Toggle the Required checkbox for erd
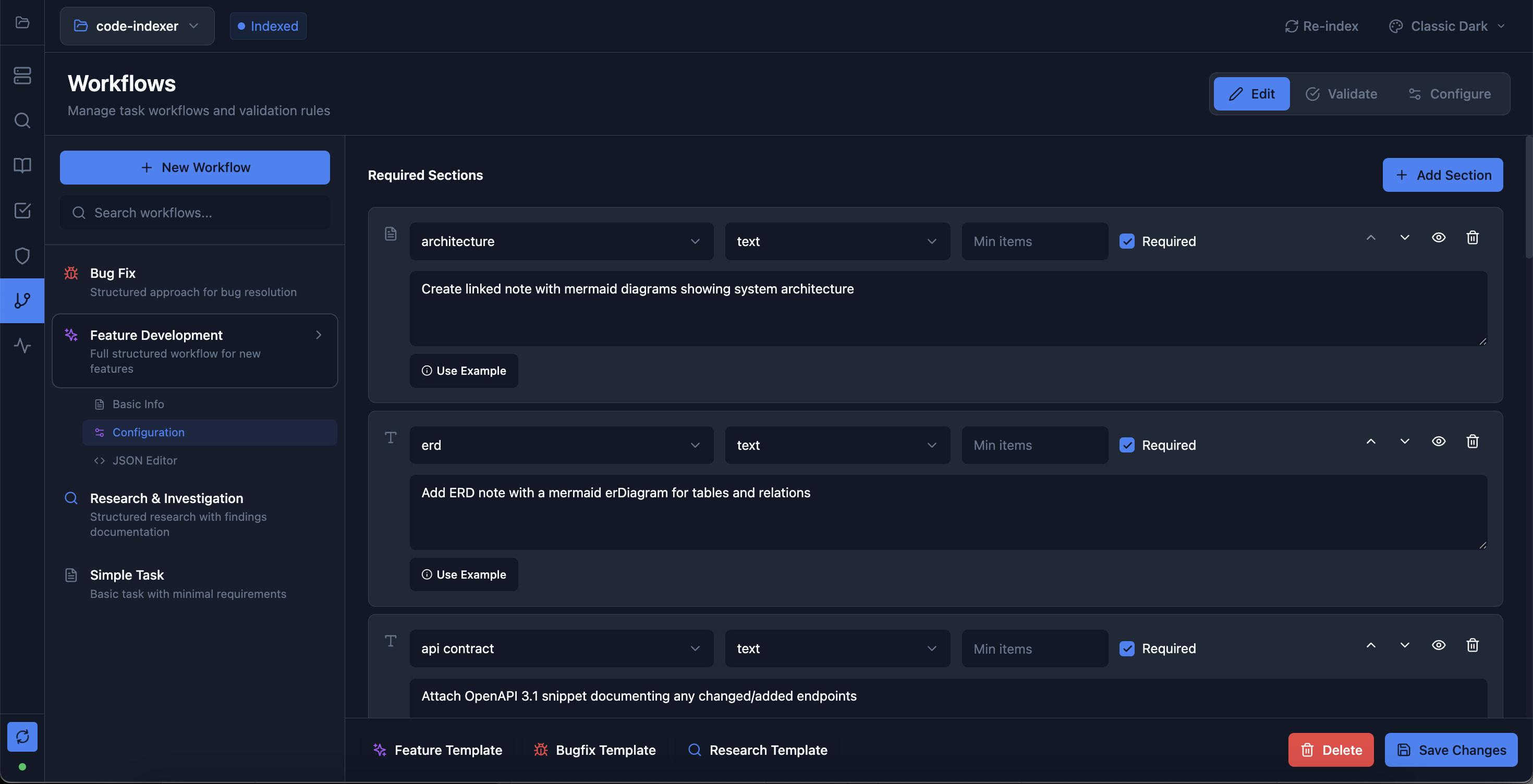This screenshot has width=1533, height=784. [x=1126, y=445]
